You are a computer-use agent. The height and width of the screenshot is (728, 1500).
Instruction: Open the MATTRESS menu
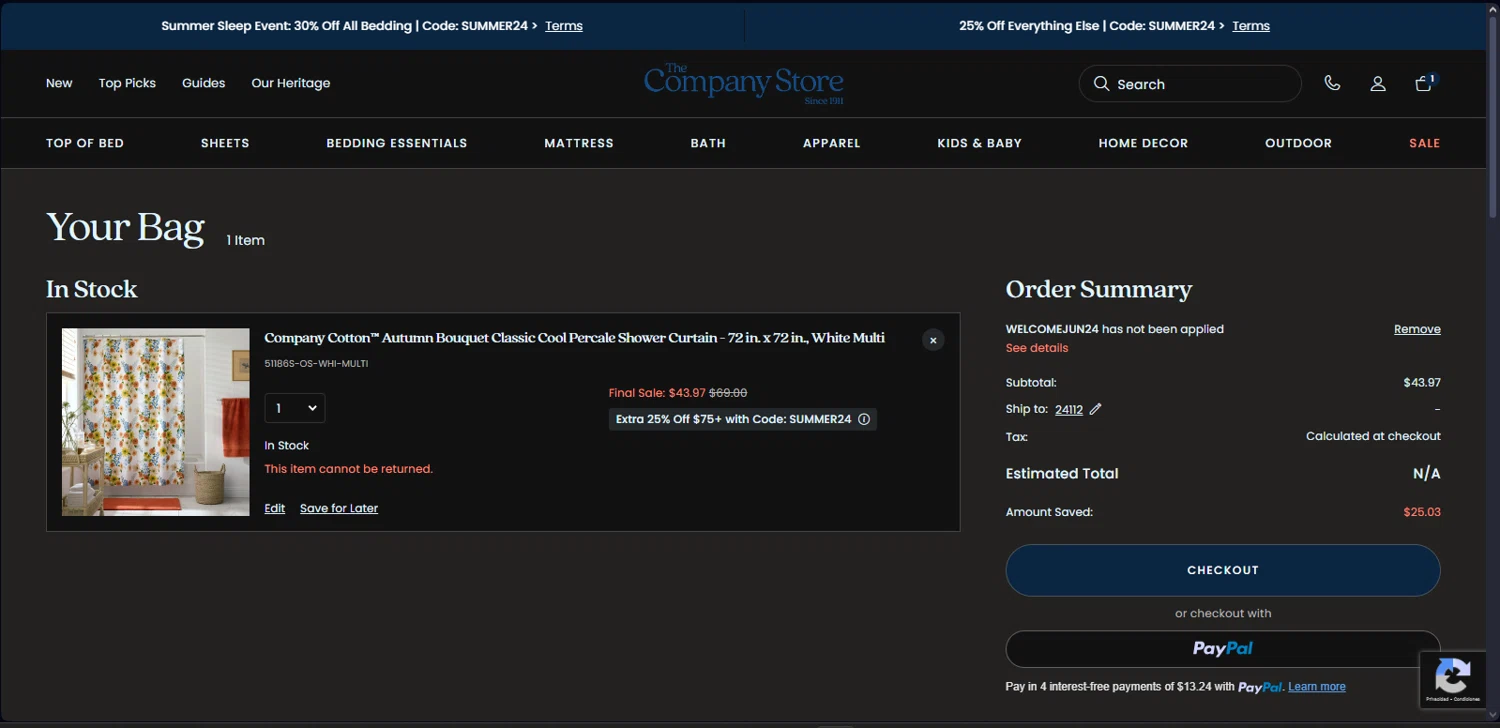point(579,143)
